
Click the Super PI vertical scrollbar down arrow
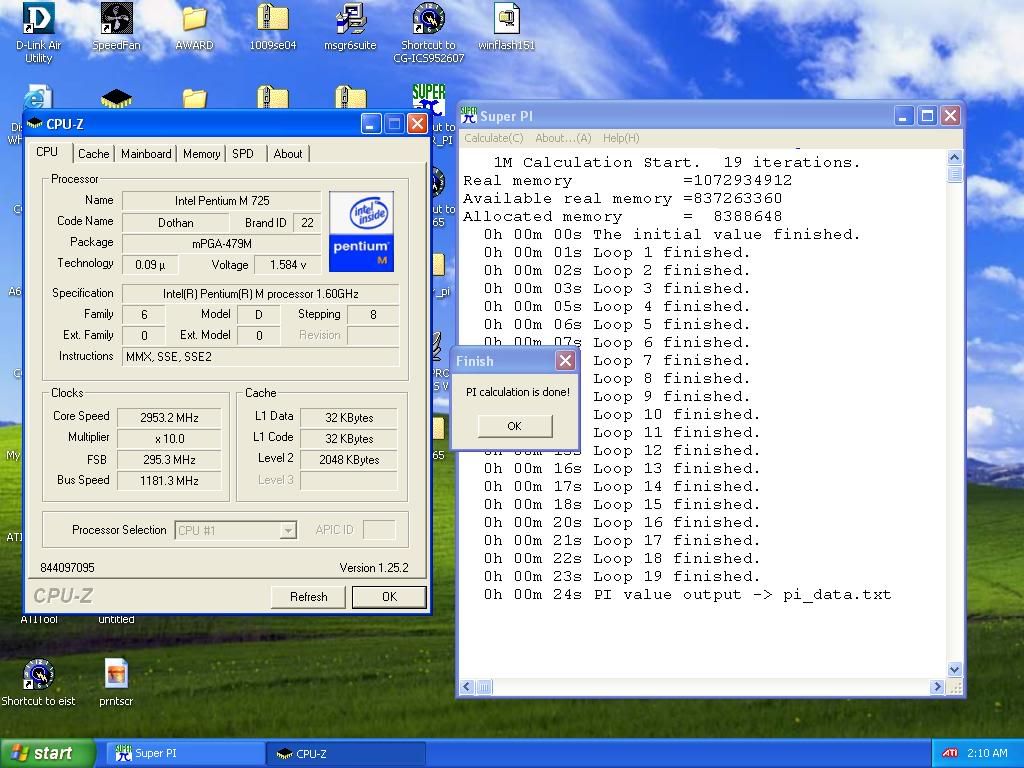pyautogui.click(x=954, y=669)
